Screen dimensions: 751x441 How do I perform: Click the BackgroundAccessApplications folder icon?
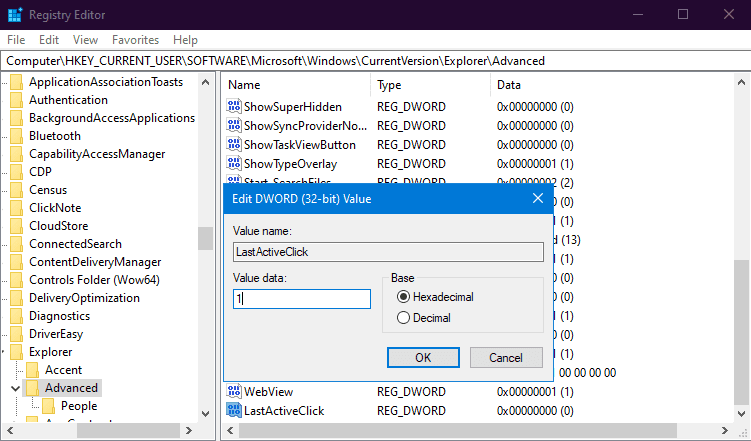click(17, 118)
